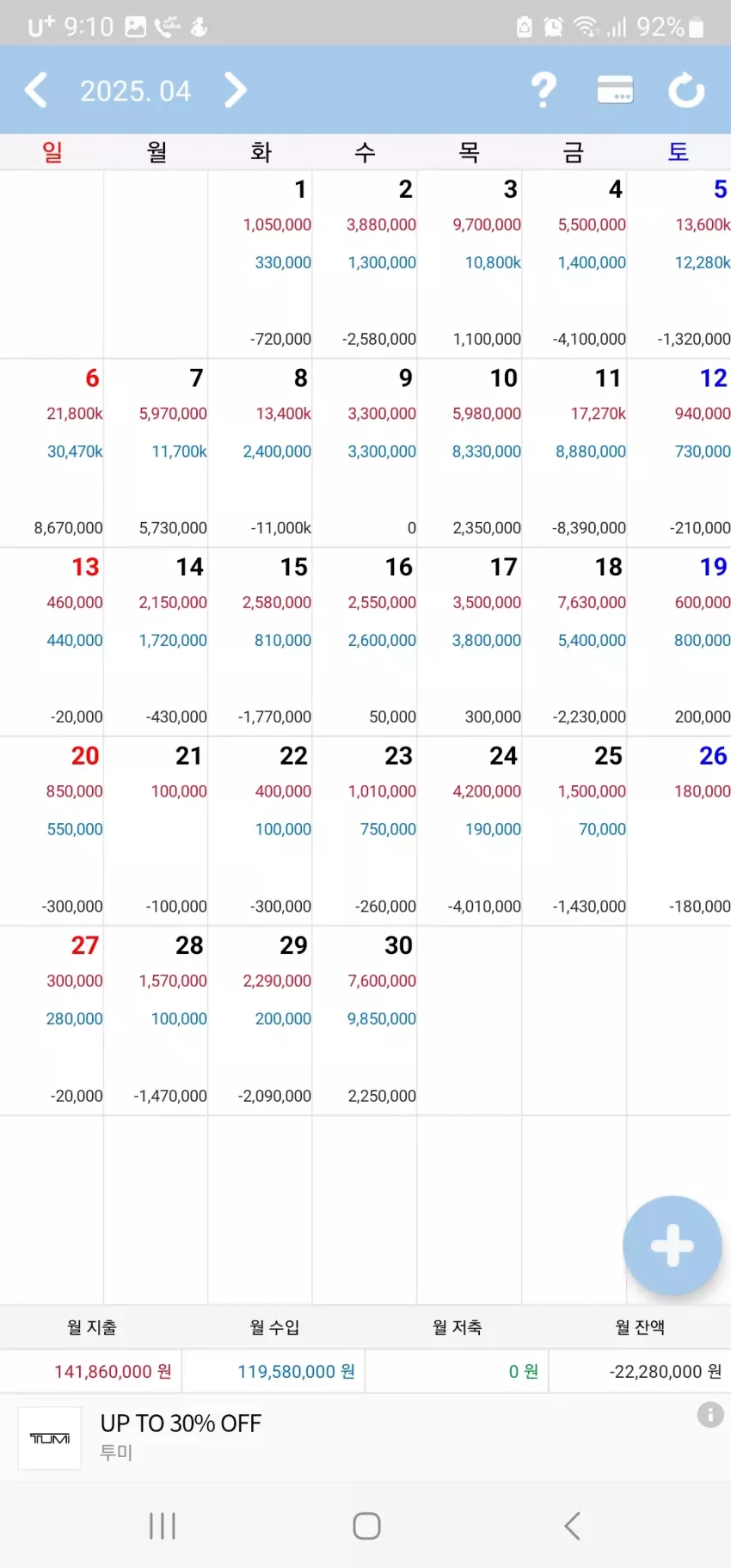Open the TUMI UP TO 30% OFF ad
731x1568 pixels.
(x=365, y=1436)
